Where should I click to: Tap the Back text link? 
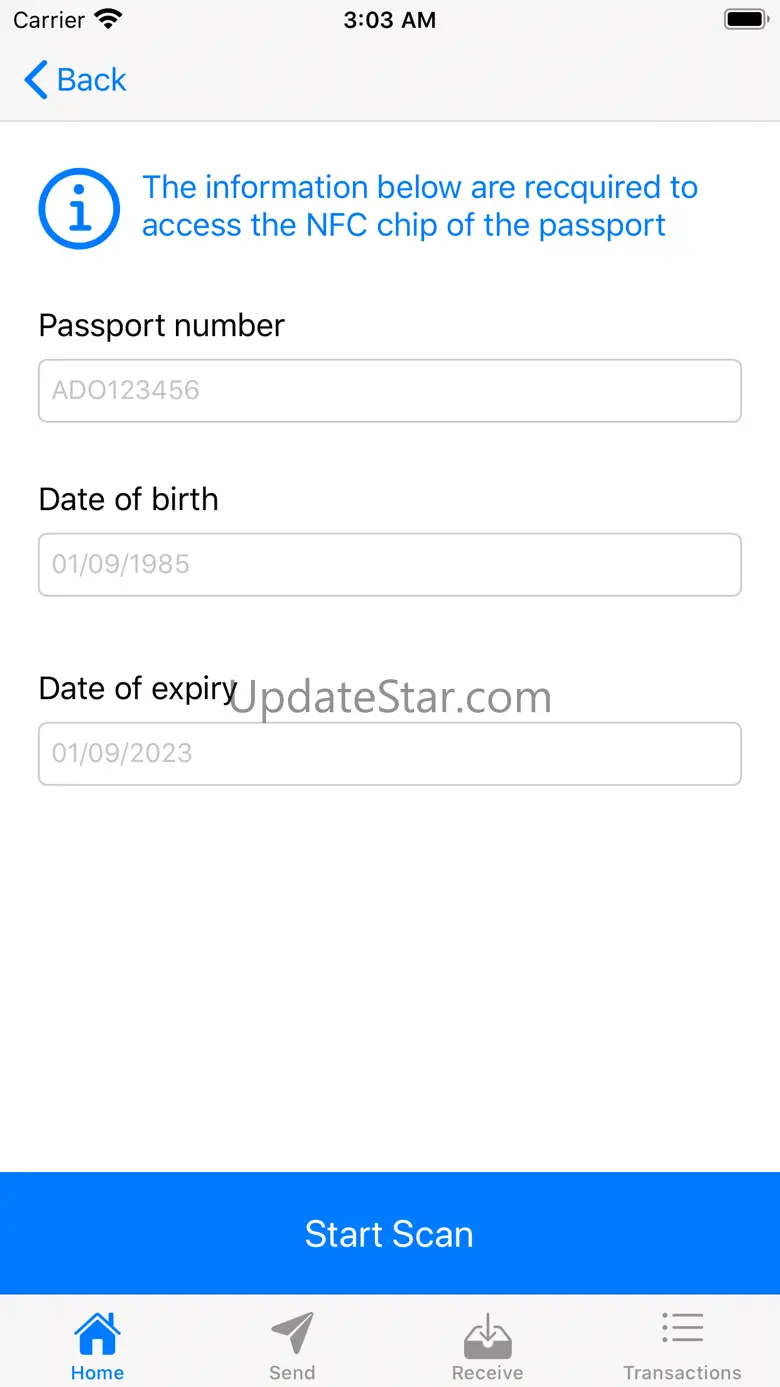(x=92, y=80)
